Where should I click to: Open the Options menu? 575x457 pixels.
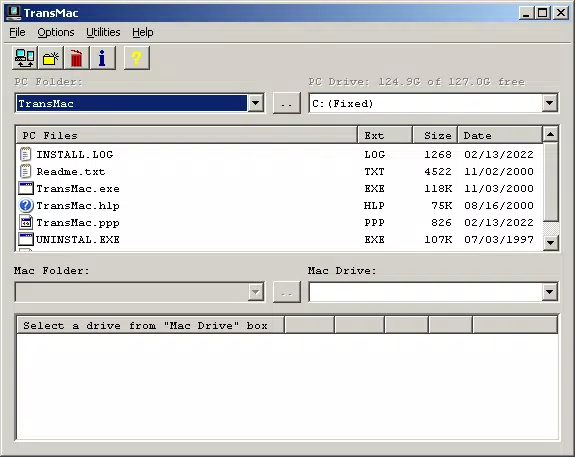coord(56,32)
